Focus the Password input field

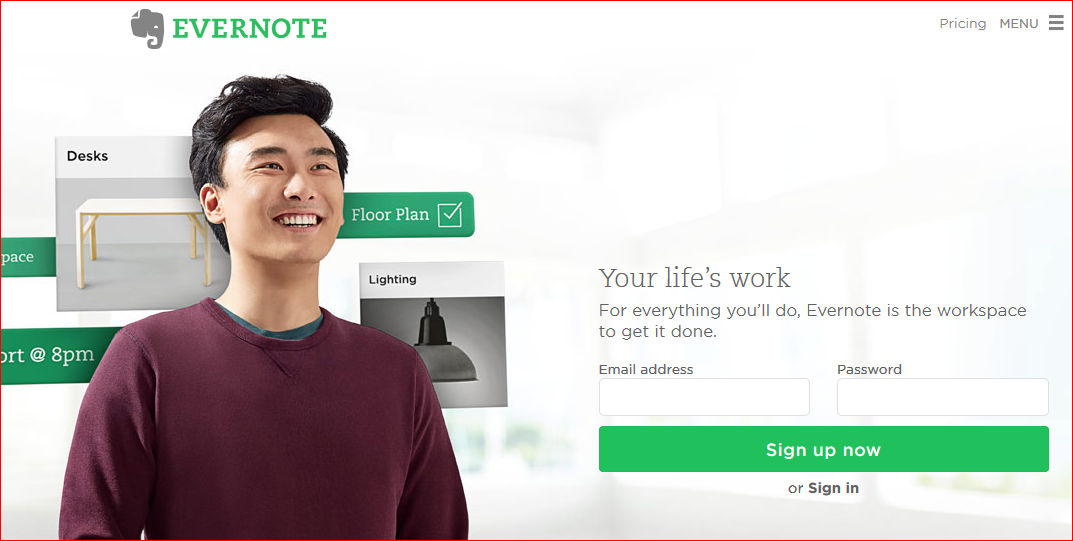pyautogui.click(x=942, y=397)
